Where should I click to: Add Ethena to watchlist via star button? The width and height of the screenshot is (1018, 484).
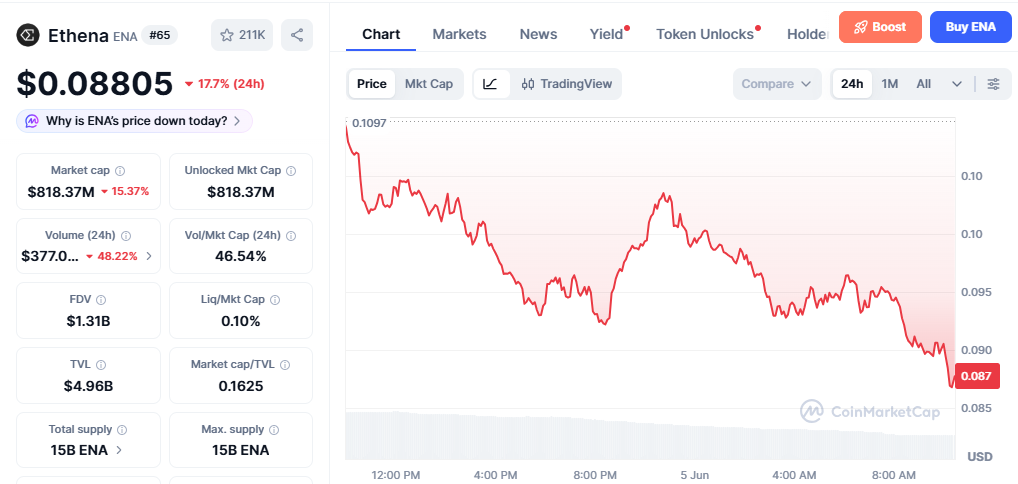[x=242, y=35]
